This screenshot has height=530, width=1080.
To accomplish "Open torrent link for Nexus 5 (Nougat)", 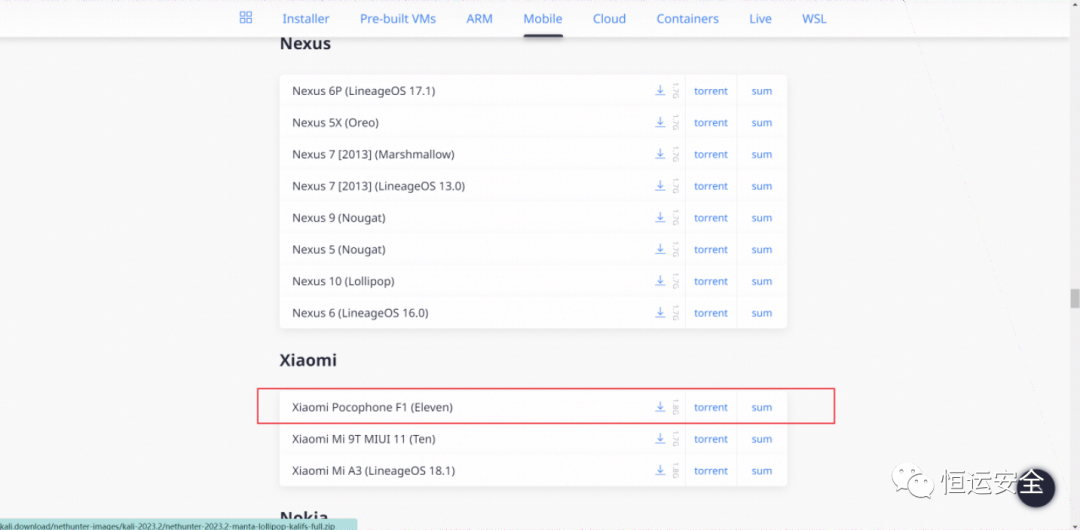I will [x=711, y=249].
